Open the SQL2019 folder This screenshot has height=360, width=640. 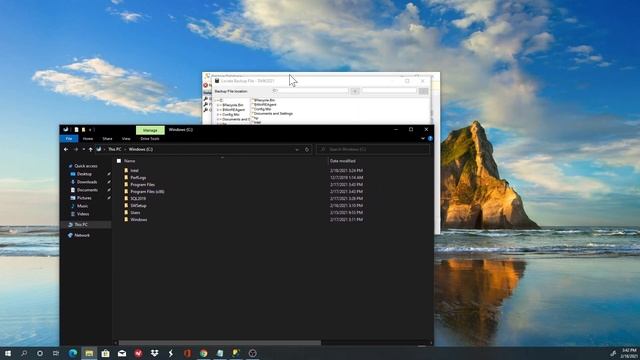[138, 198]
